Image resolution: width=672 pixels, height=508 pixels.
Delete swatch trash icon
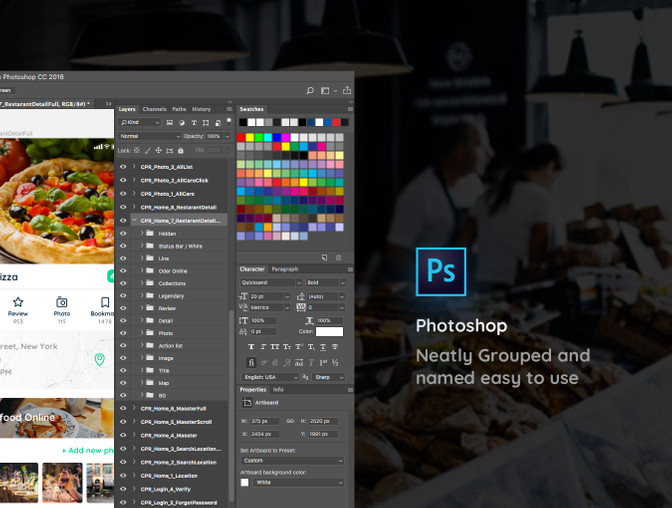[339, 258]
